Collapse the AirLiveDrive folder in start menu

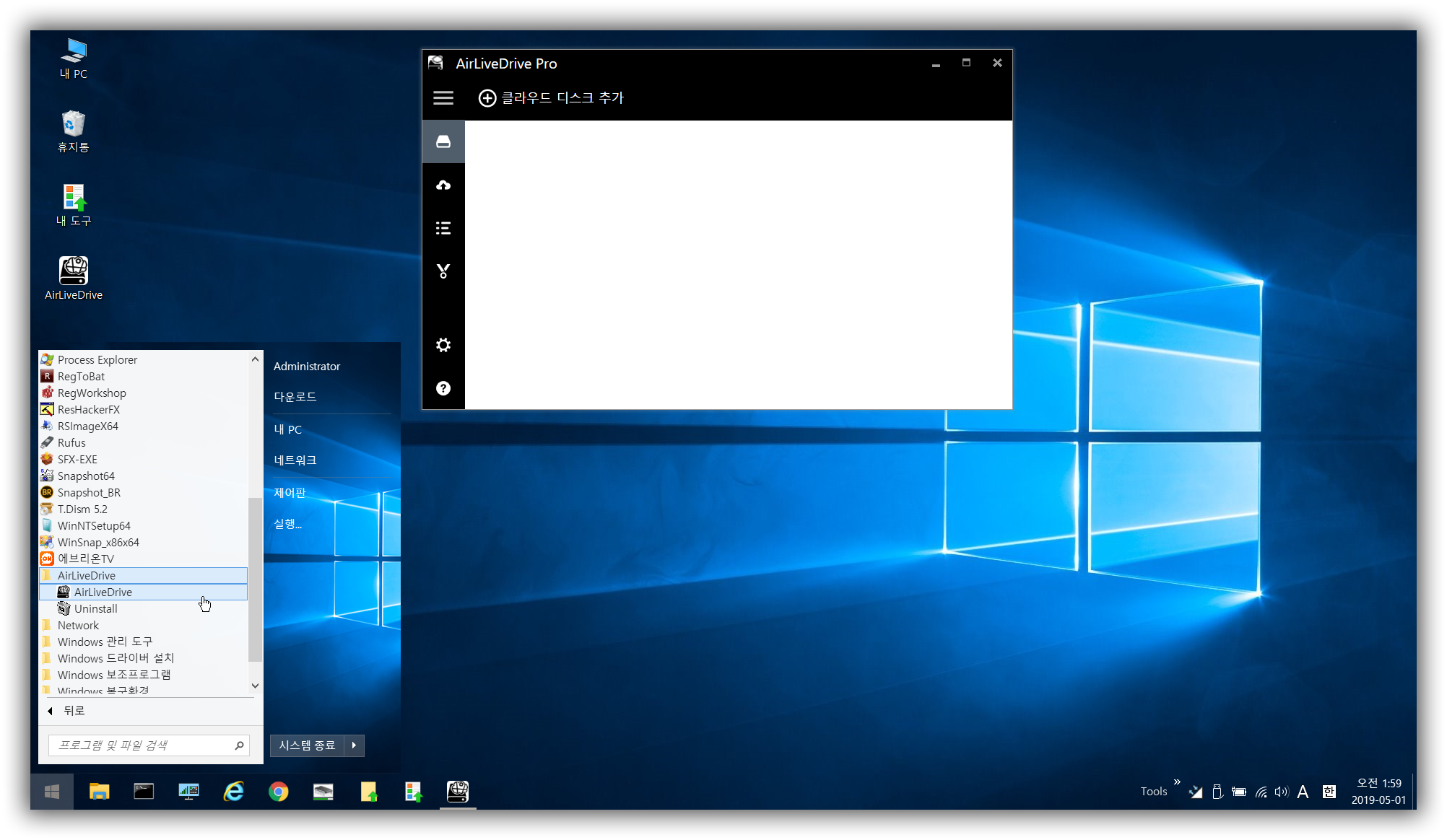[x=143, y=575]
